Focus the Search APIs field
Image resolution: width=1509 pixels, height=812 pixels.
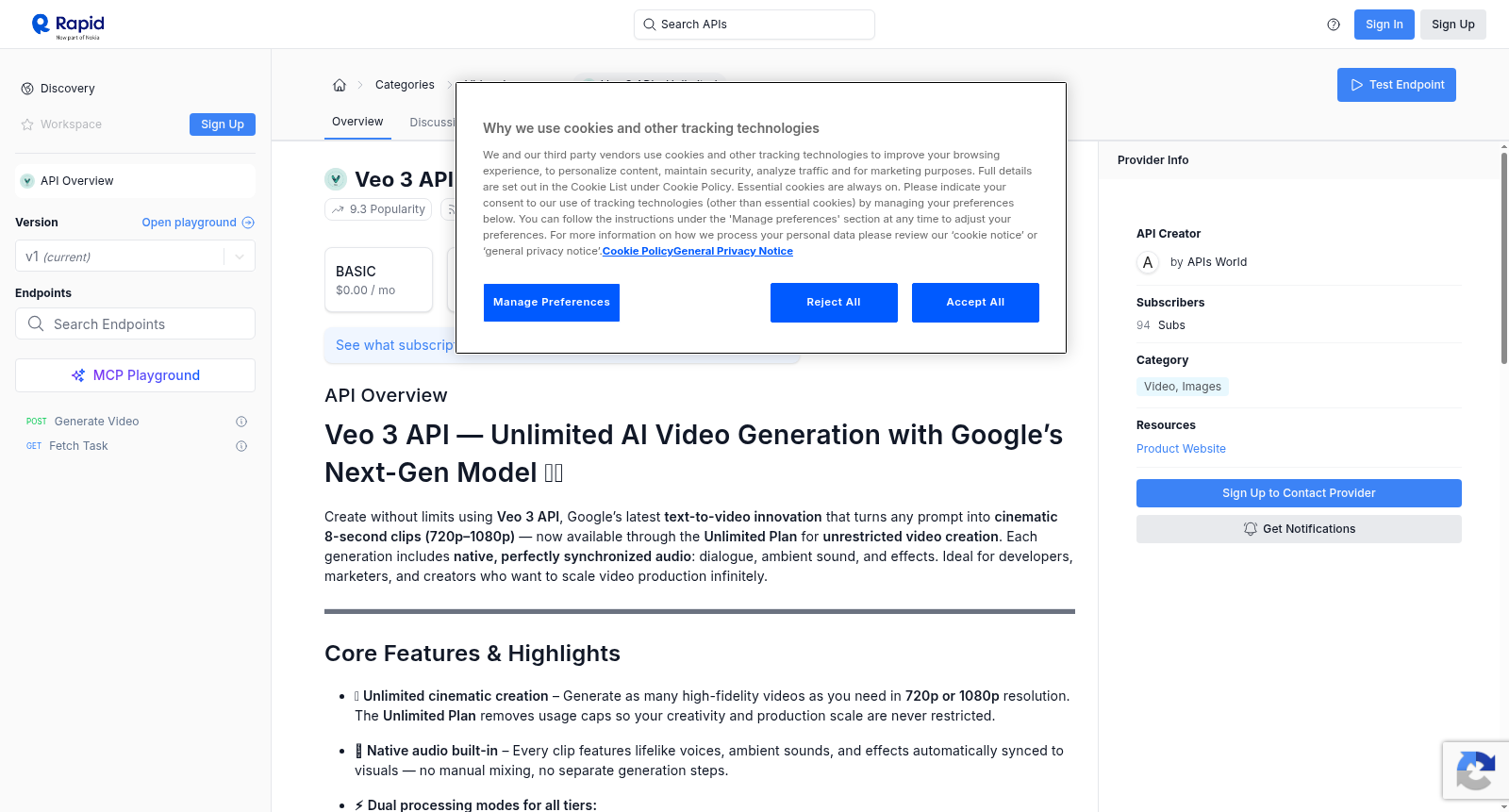(754, 25)
